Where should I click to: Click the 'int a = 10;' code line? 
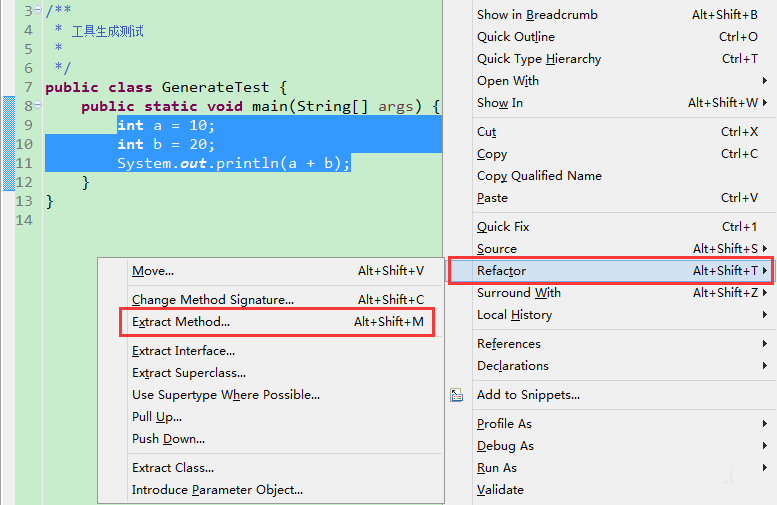click(166, 125)
